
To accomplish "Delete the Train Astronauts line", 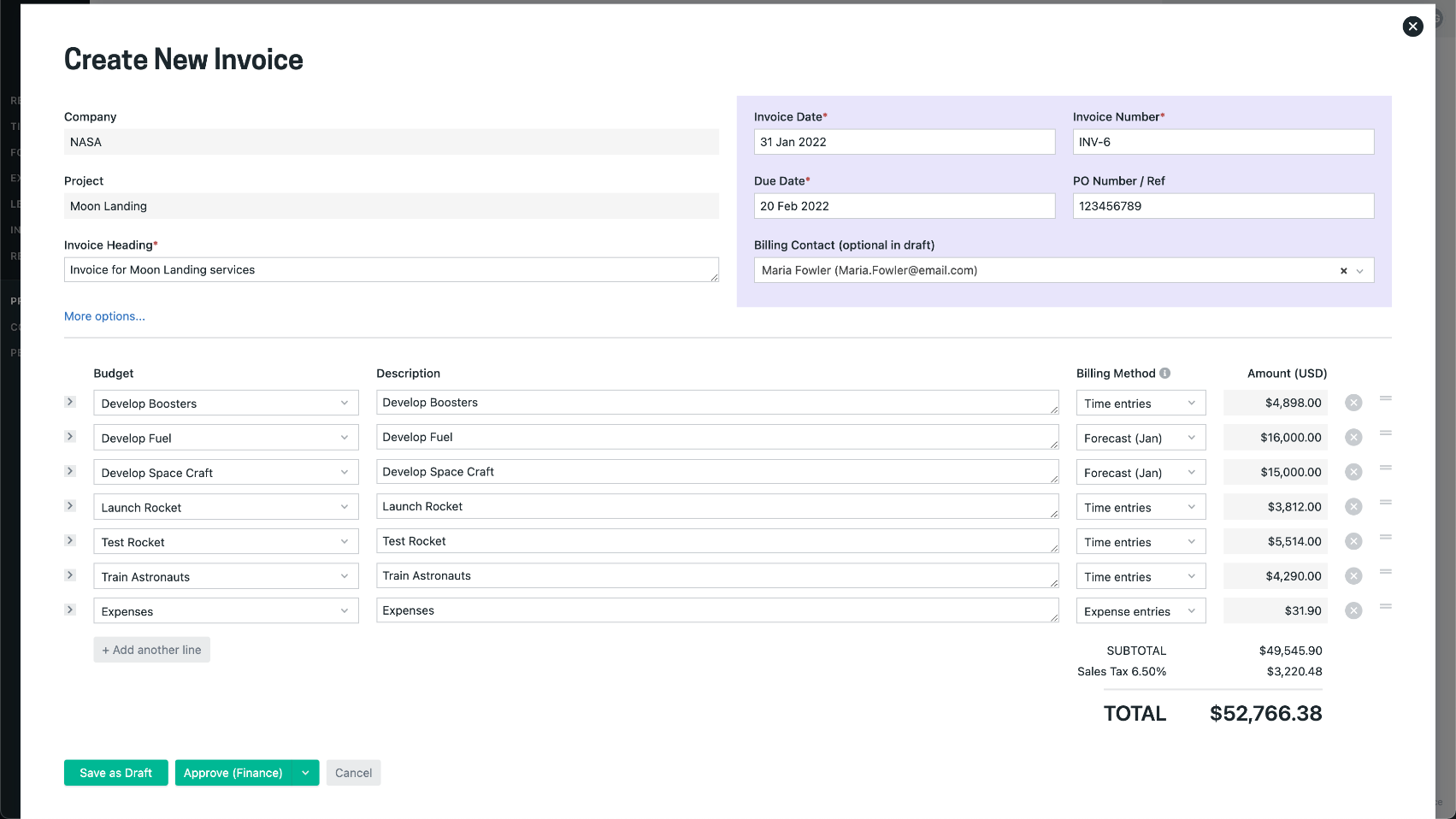I will 1353,576.
